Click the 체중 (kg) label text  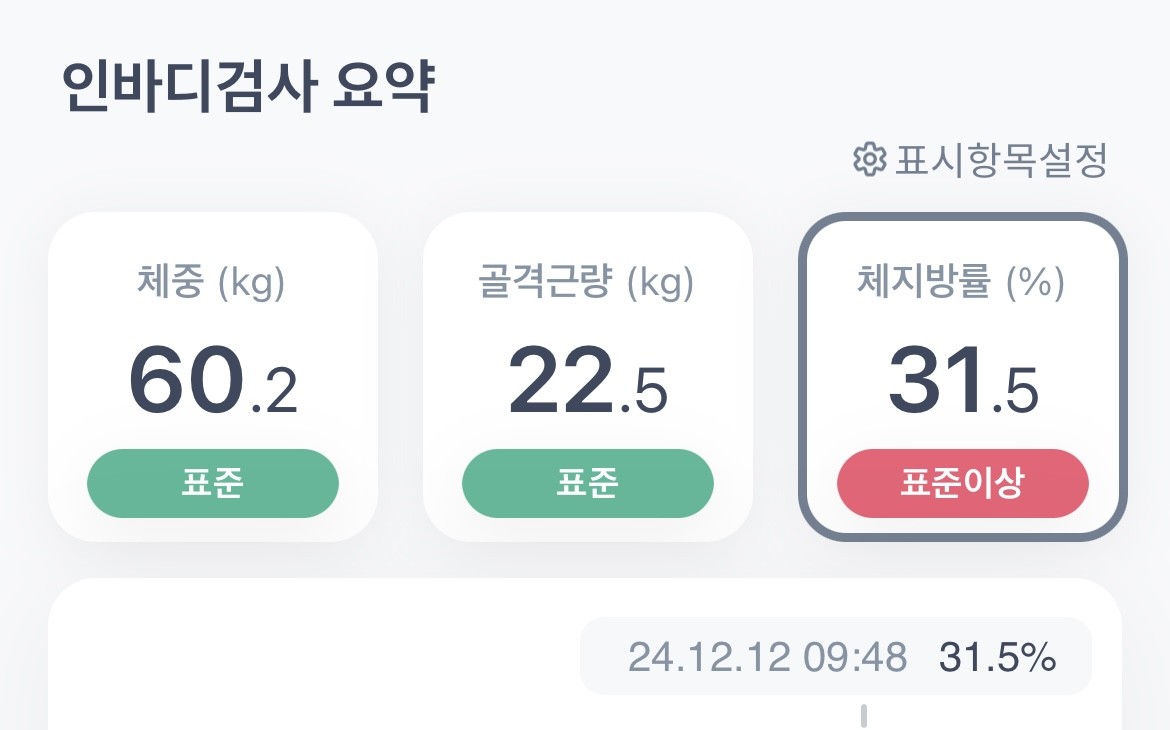pyautogui.click(x=212, y=283)
